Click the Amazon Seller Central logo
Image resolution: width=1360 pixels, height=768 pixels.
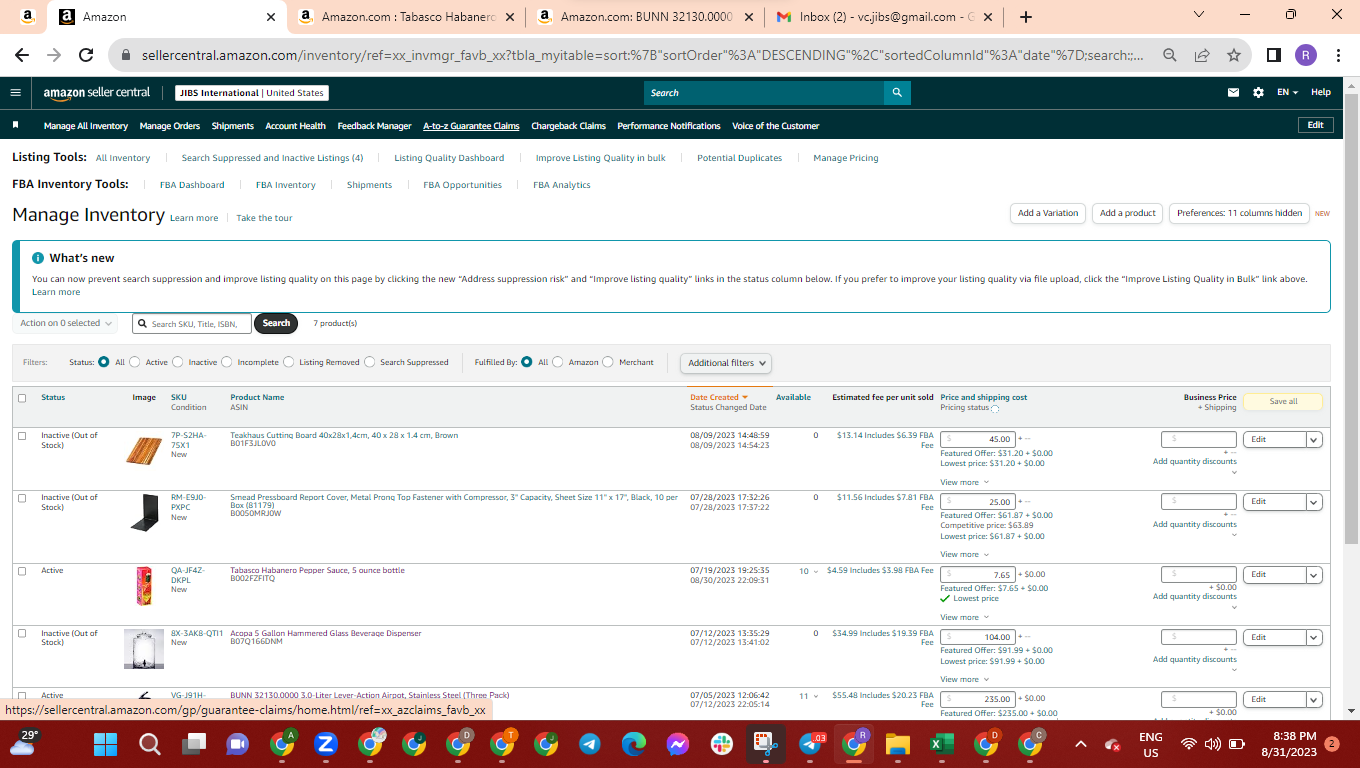point(96,93)
